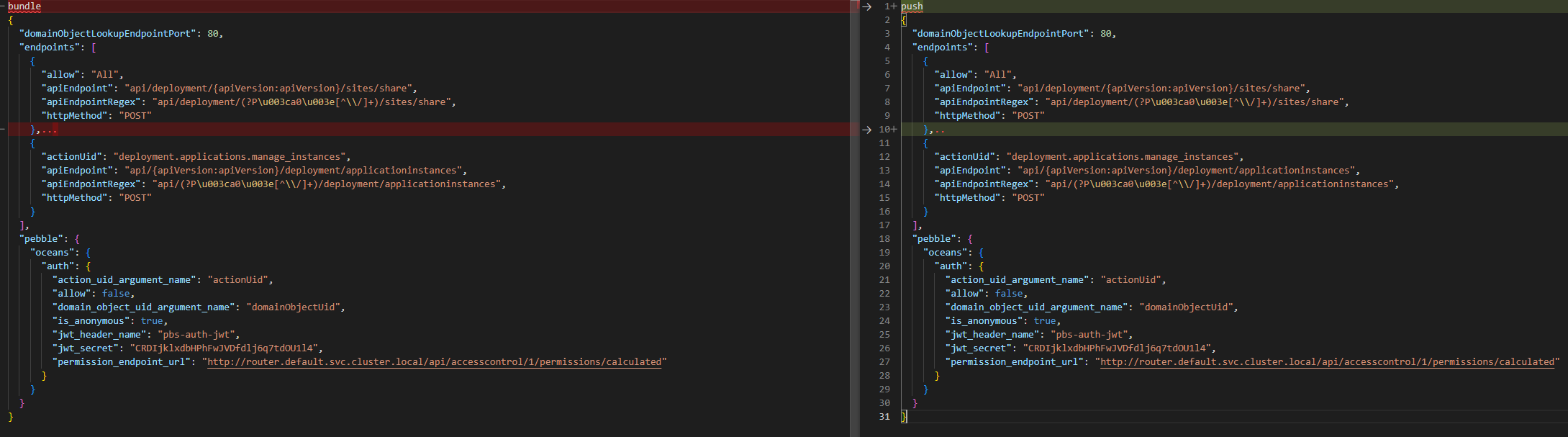Click applicationinstances apiEndpointRegex value in left pane

(x=327, y=184)
